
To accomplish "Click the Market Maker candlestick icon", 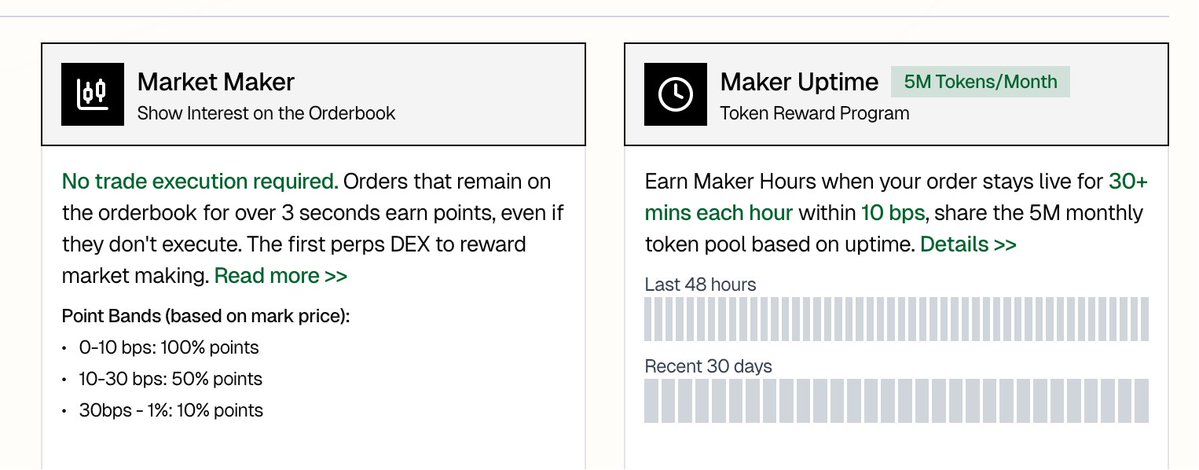I will tap(92, 95).
